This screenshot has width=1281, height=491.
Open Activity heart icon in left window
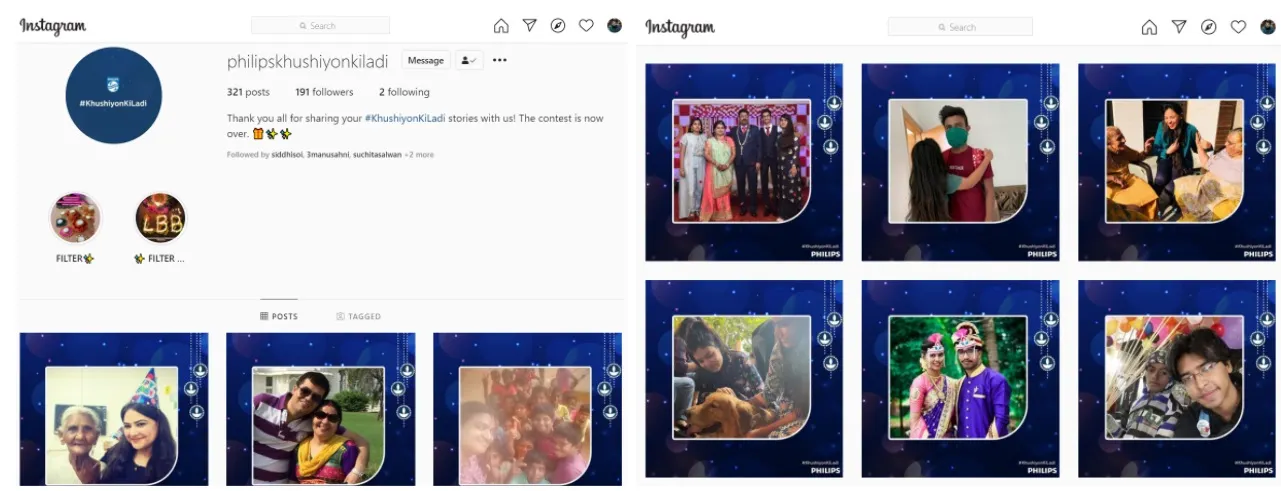pos(586,26)
